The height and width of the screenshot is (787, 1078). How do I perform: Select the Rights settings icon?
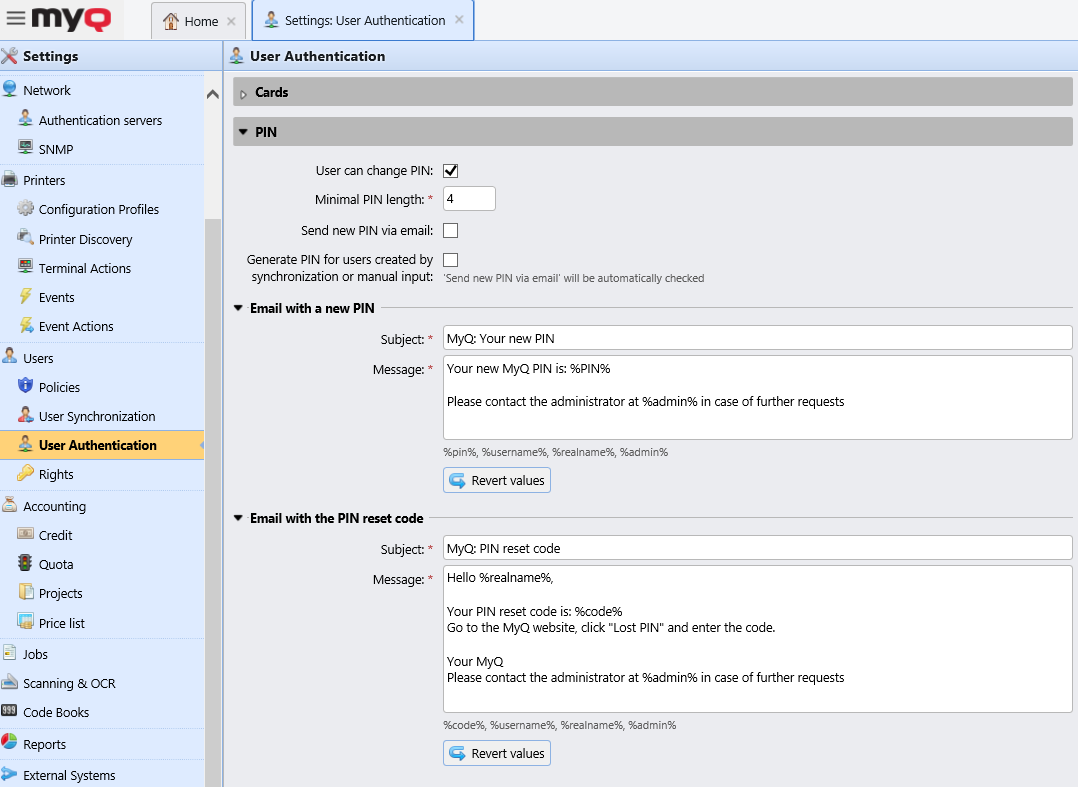click(23, 474)
